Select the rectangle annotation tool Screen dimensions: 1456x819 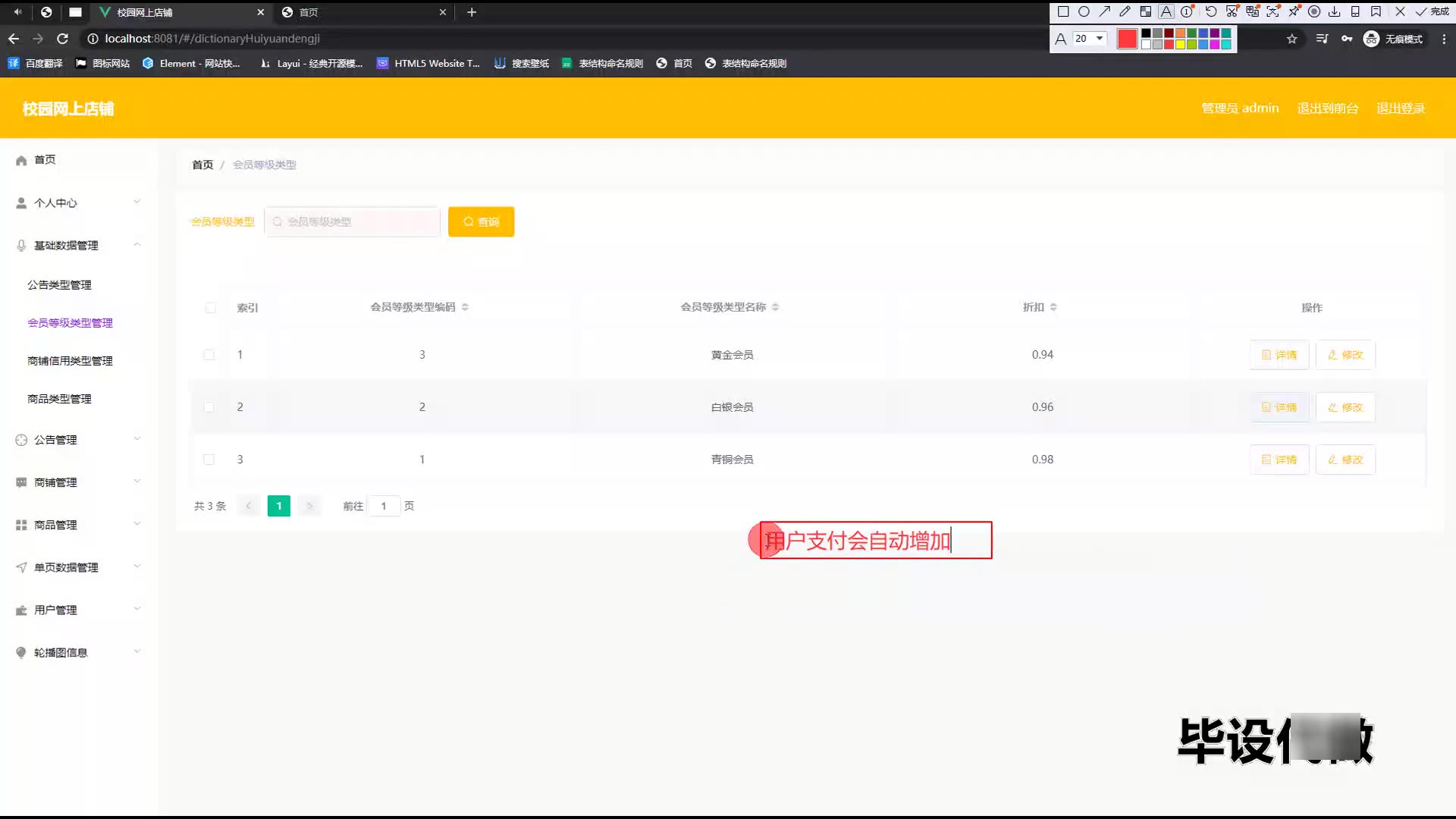[1063, 11]
